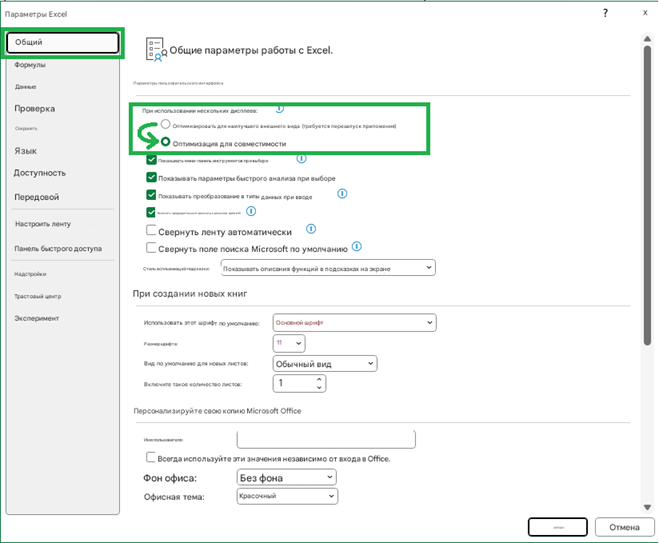Open the Фон офиса Без фона dropdown
Image resolution: width=659 pixels, height=543 pixels.
286,477
